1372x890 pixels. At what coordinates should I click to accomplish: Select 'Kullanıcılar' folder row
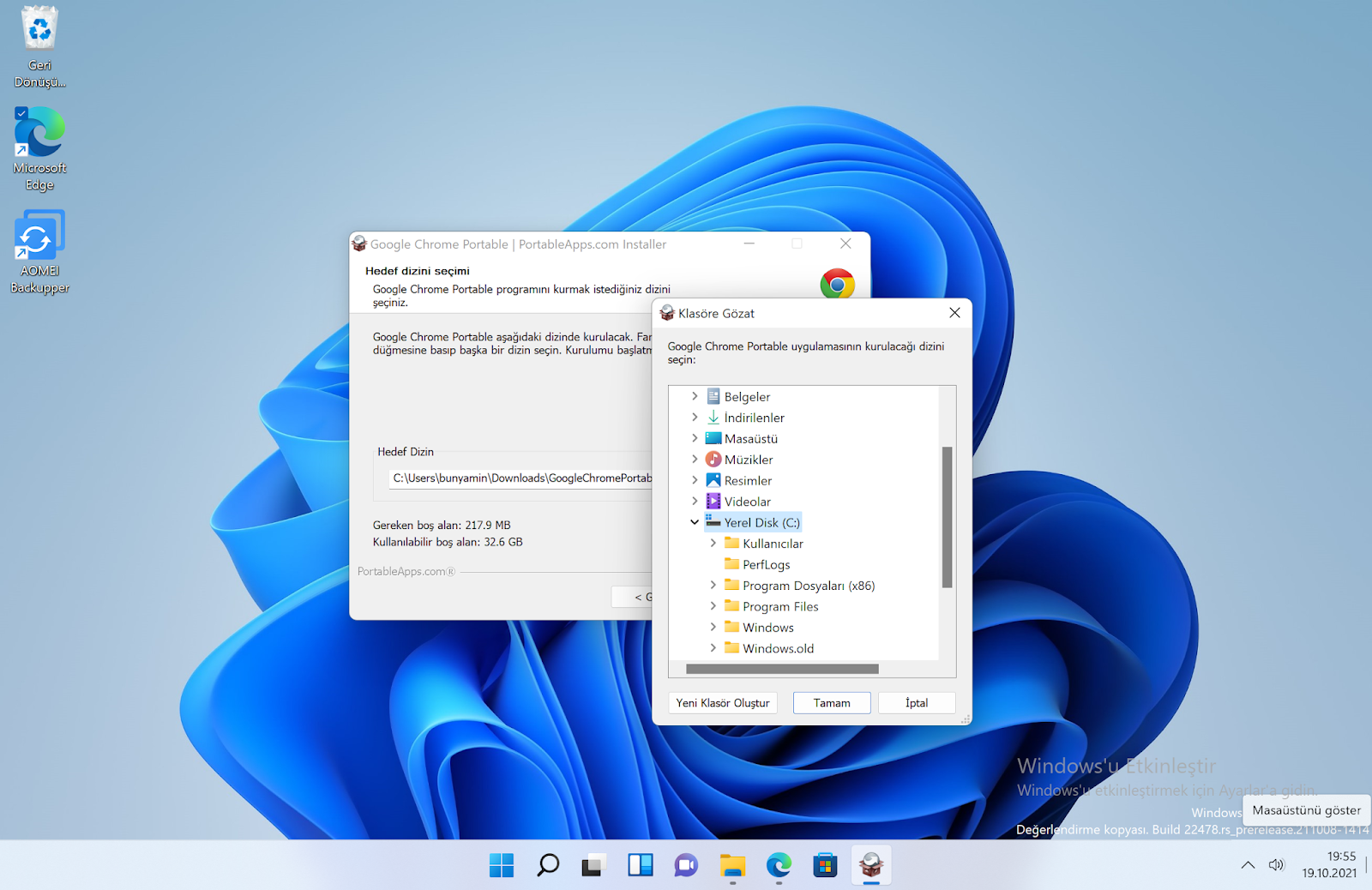(x=773, y=544)
